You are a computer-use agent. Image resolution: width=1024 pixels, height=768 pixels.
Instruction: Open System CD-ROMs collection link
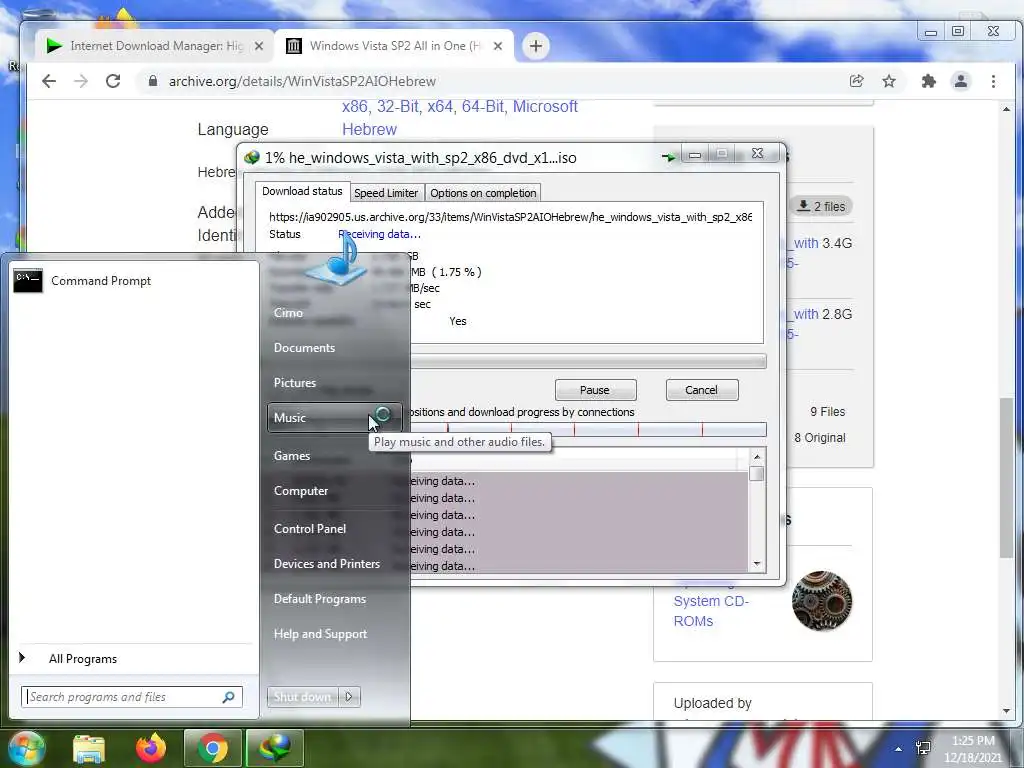point(711,611)
